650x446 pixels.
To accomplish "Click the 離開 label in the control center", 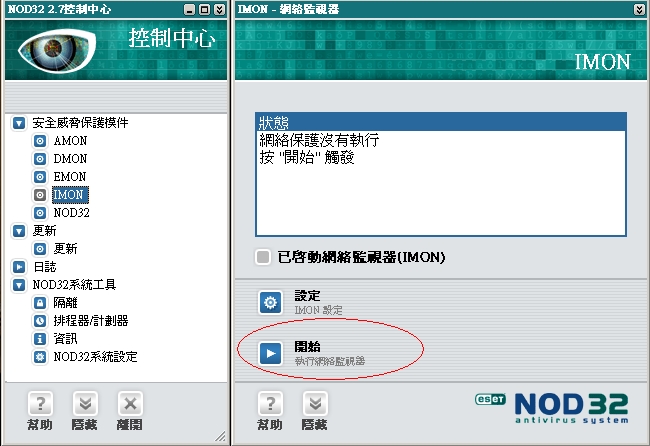I will [130, 425].
